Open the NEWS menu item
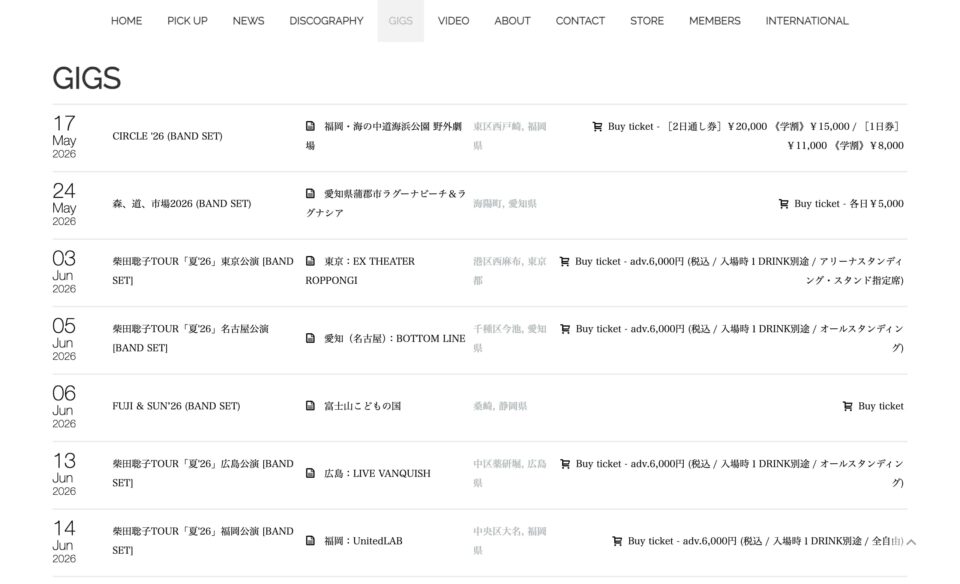This screenshot has width=960, height=584. tap(249, 21)
